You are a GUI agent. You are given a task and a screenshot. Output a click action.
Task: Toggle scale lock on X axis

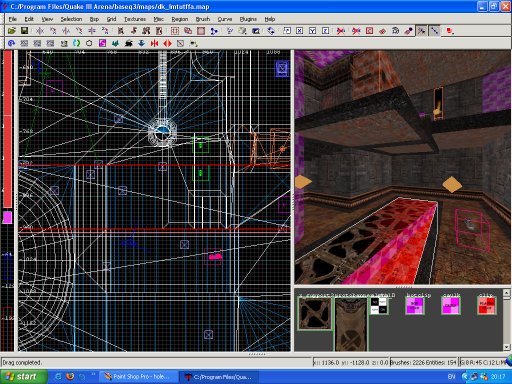point(300,31)
